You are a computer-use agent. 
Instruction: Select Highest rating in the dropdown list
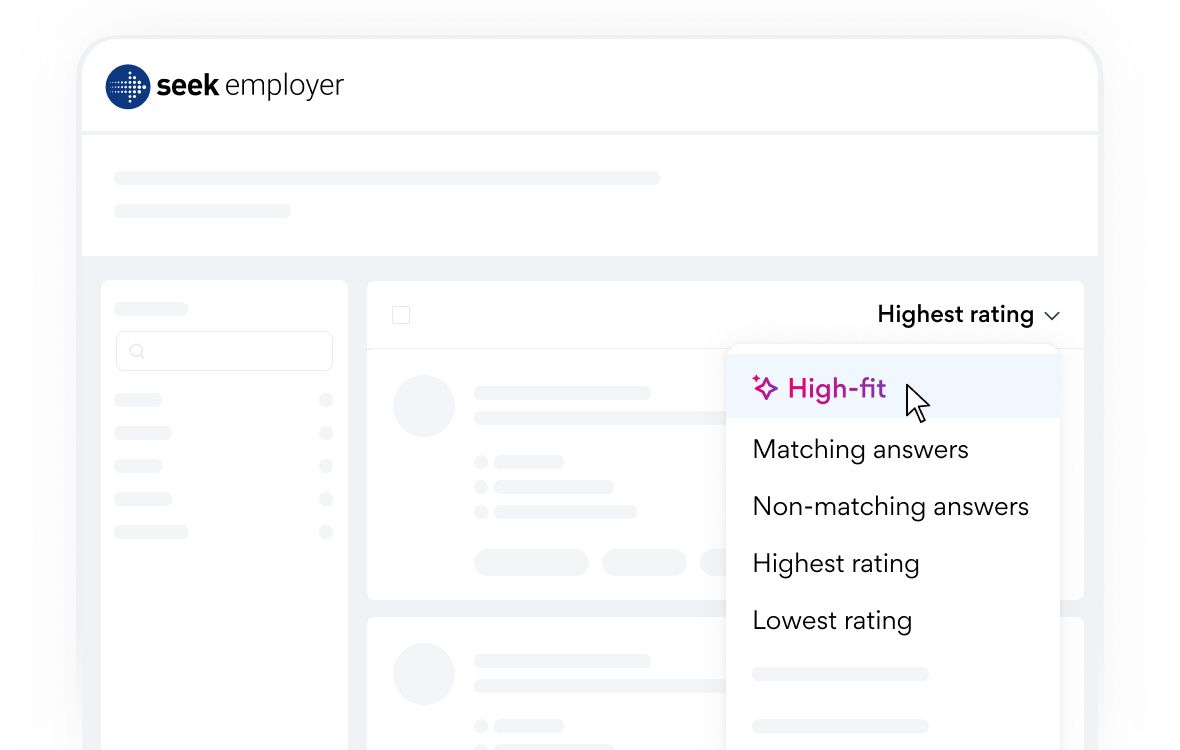[835, 563]
